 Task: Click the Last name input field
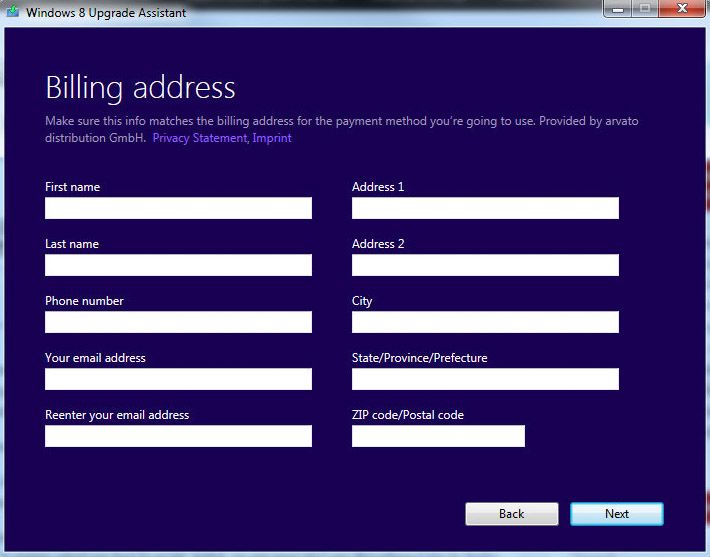click(178, 265)
